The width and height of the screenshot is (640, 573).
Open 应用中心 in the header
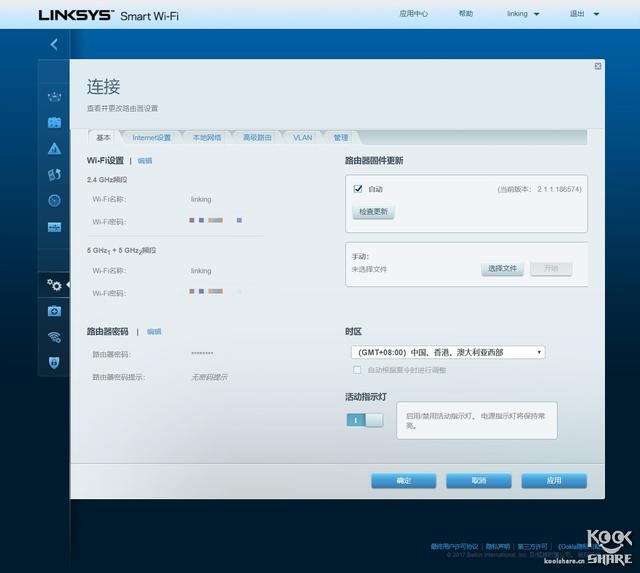(413, 14)
